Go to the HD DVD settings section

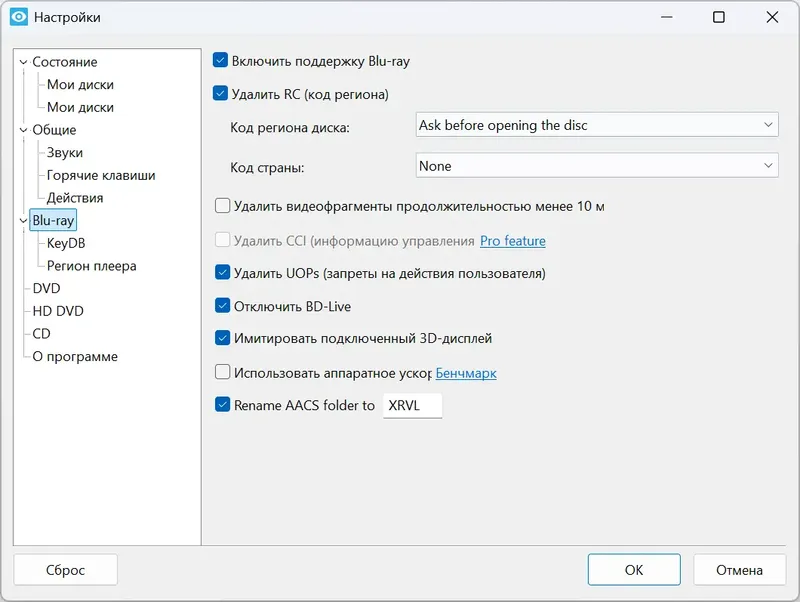coord(58,311)
